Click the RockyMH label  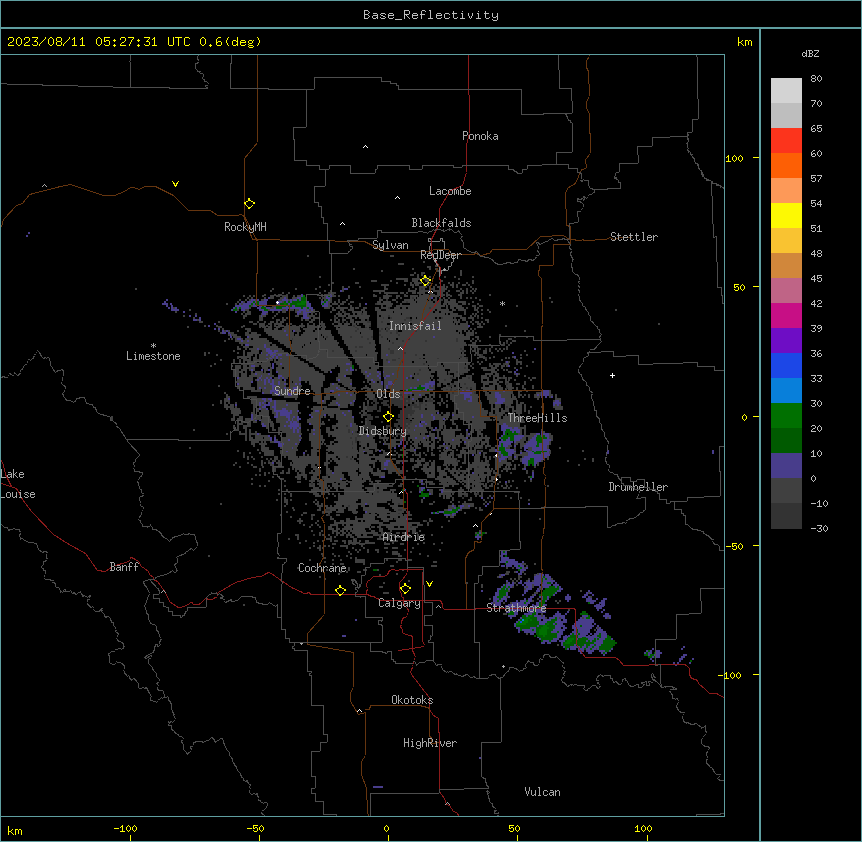coord(245,227)
